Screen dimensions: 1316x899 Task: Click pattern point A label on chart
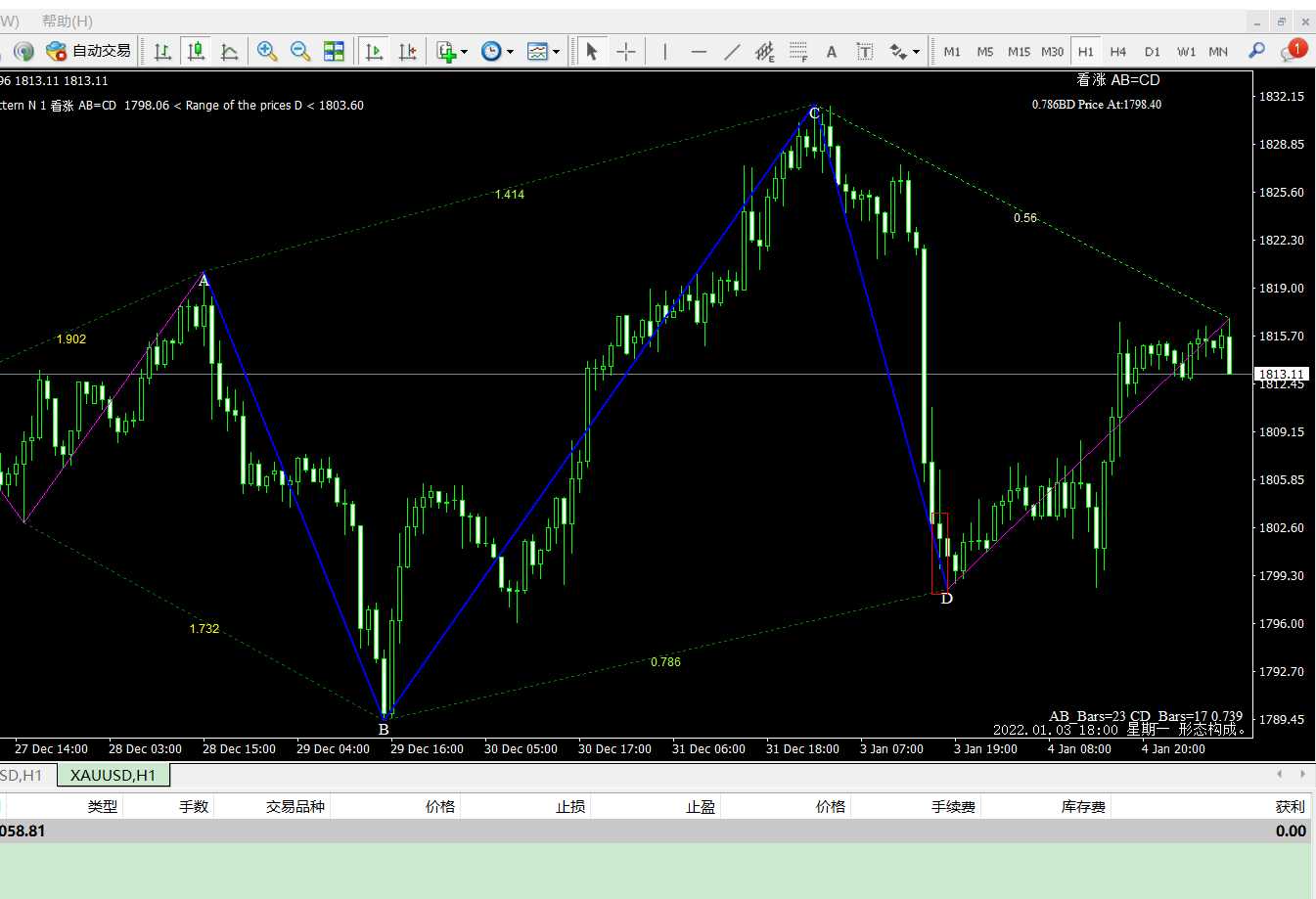[x=204, y=282]
